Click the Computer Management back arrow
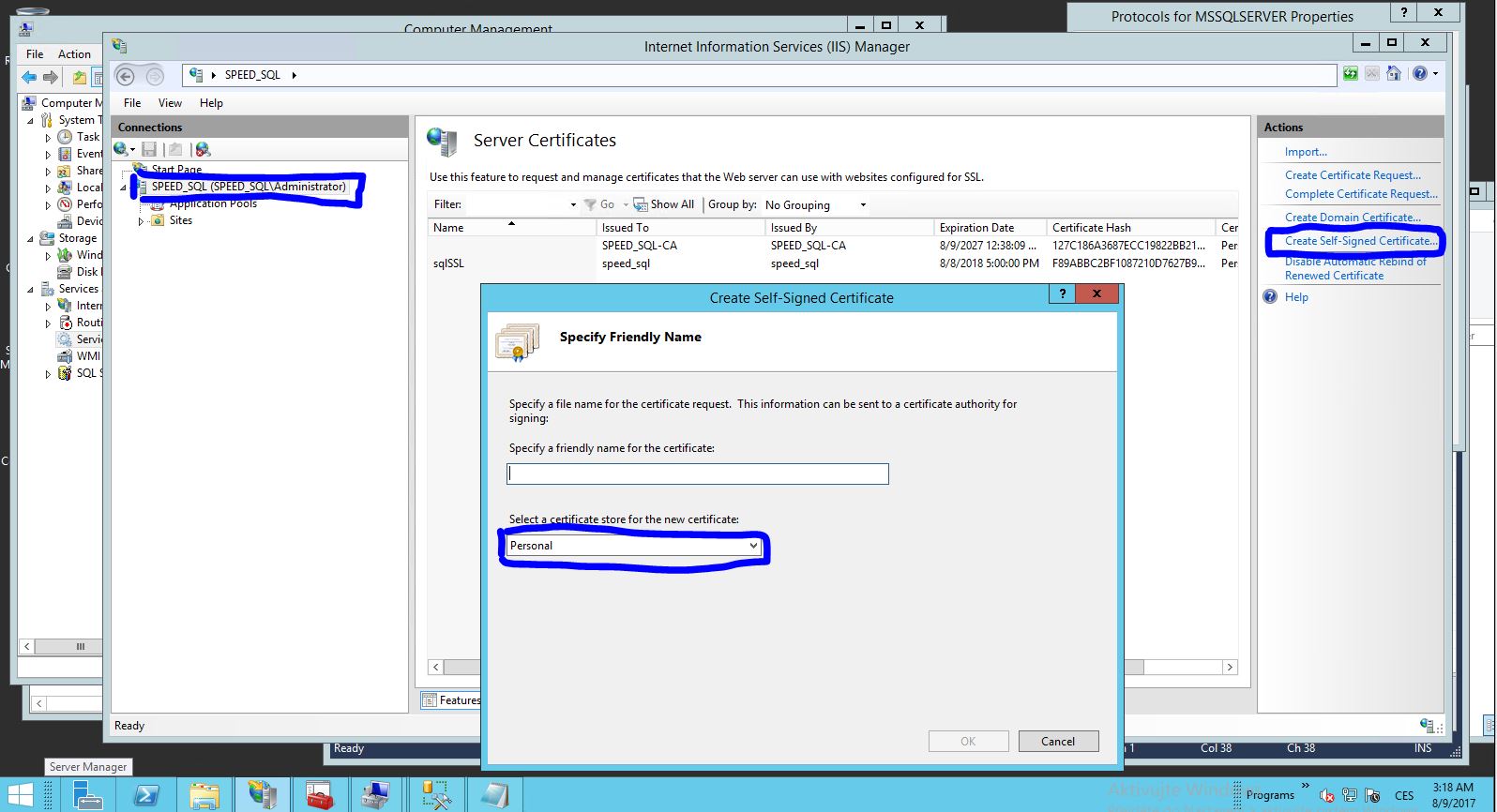Image resolution: width=1497 pixels, height=812 pixels. (x=30, y=78)
